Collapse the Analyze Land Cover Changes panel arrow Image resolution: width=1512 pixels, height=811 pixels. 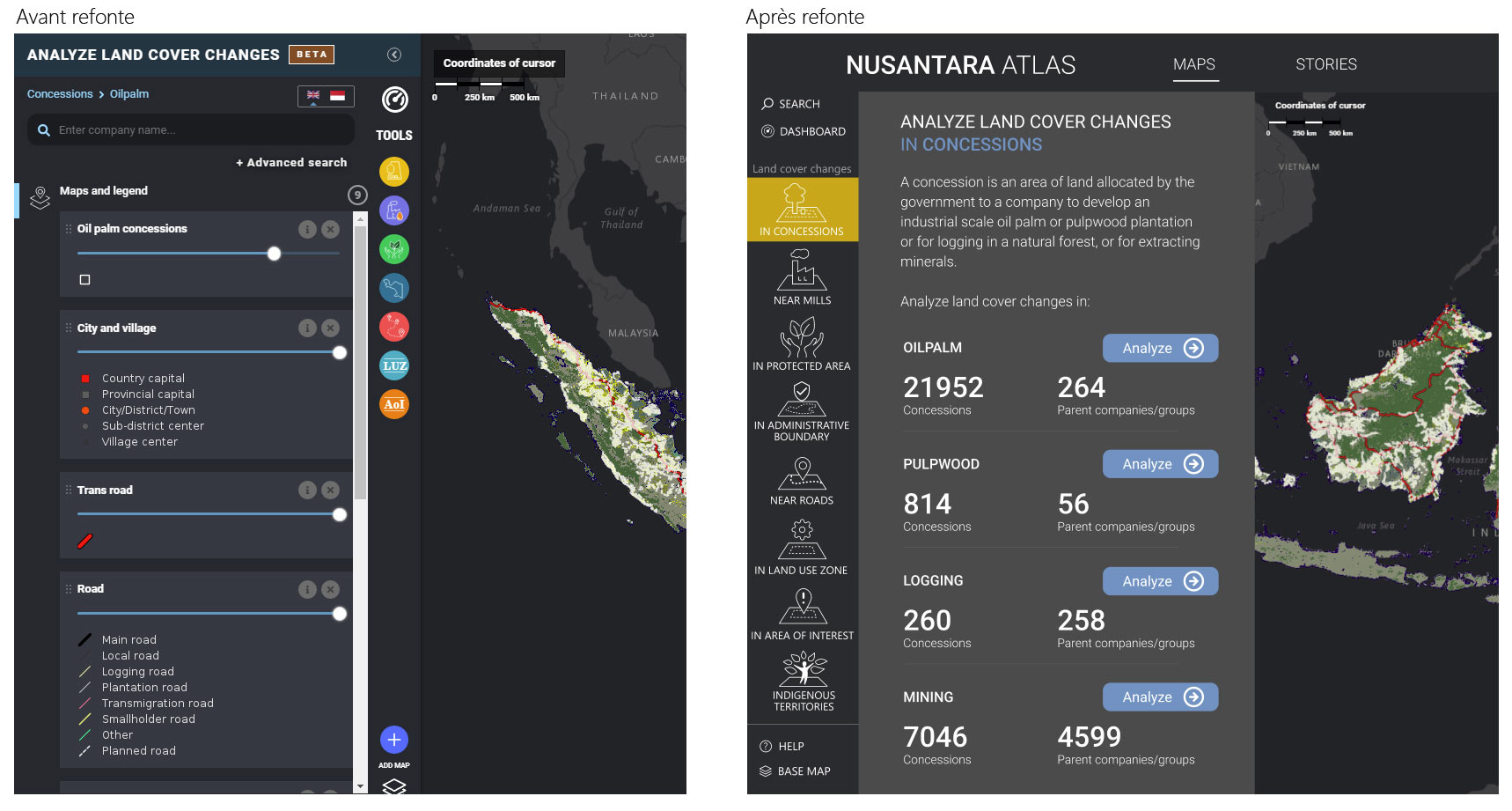coord(394,55)
